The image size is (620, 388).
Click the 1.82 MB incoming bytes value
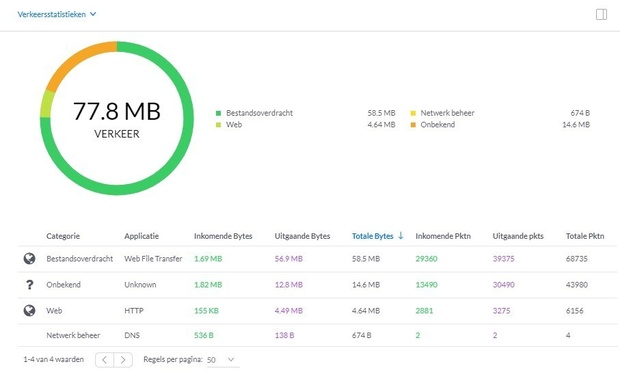(208, 285)
